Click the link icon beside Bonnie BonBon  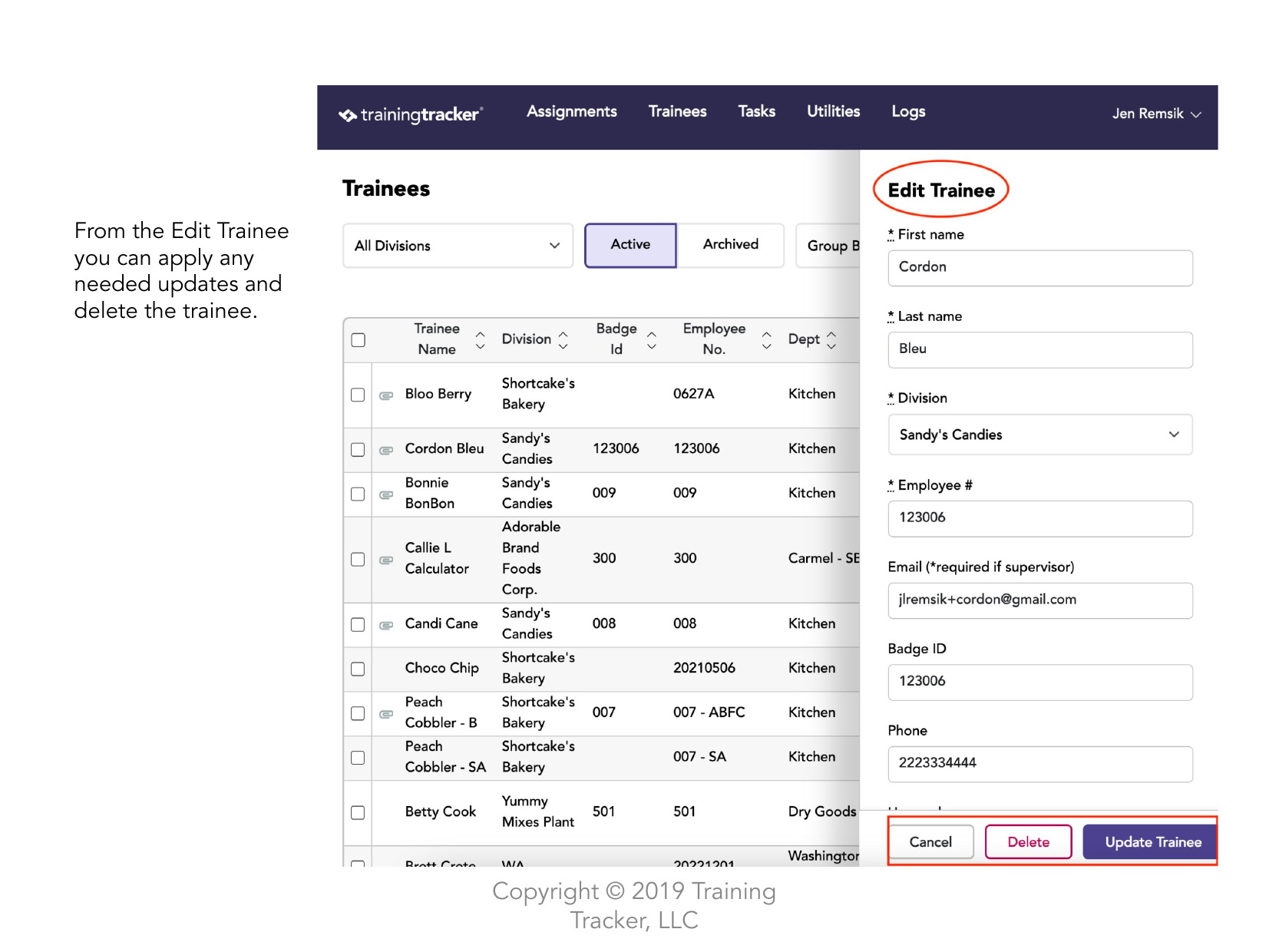[x=386, y=494]
